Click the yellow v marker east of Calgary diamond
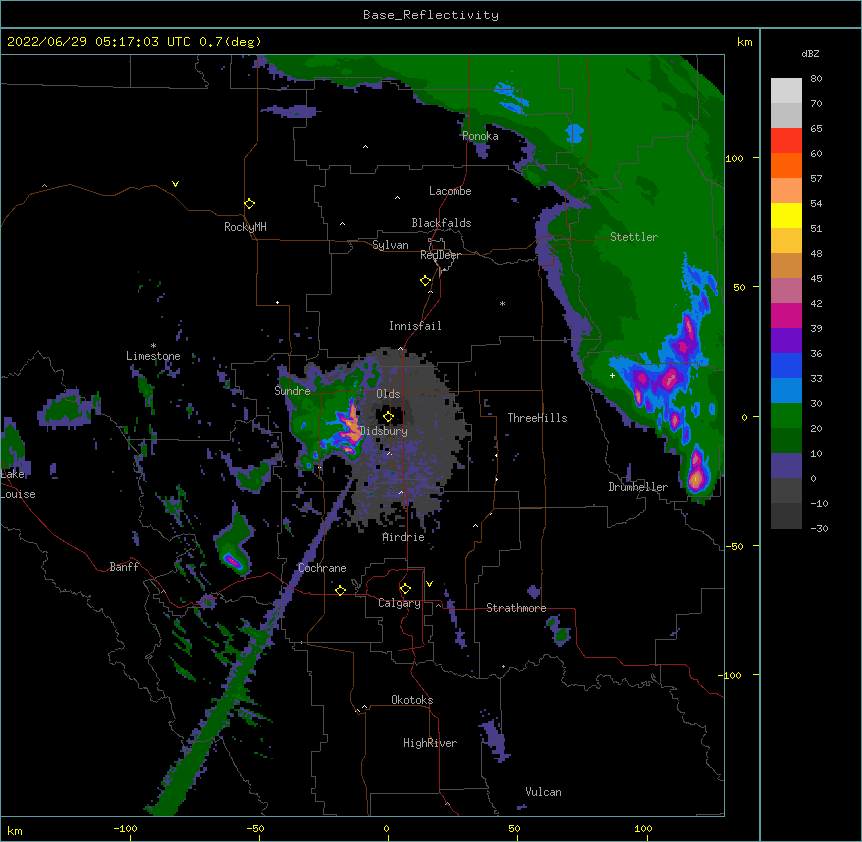The image size is (862, 842). 429,584
